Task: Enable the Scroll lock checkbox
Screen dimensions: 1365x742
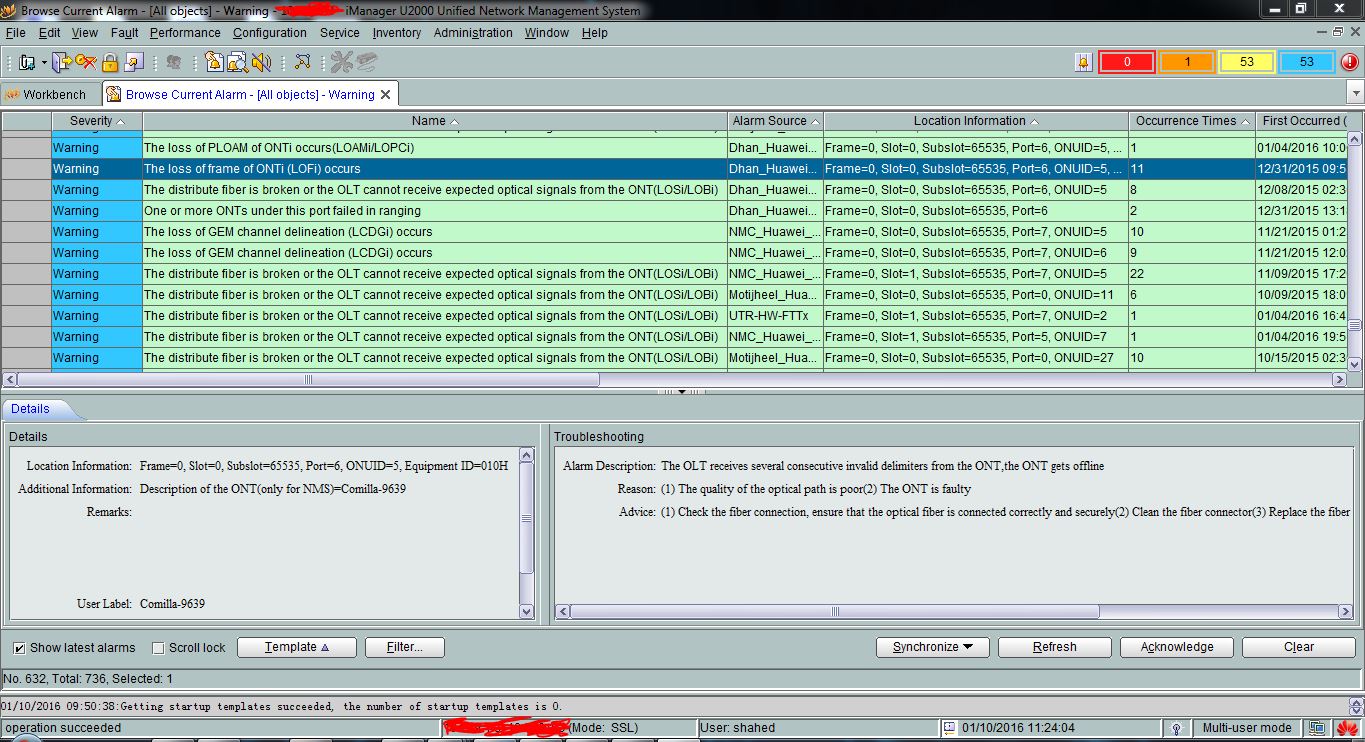Action: (158, 648)
